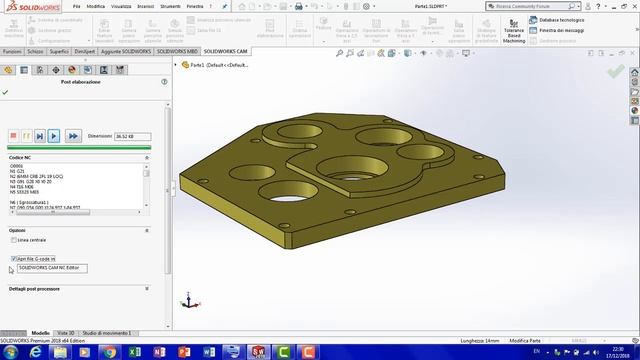Screen dimensions: 640x360
Task: Switch to Studio di movimento 1 tab
Action: [x=107, y=333]
